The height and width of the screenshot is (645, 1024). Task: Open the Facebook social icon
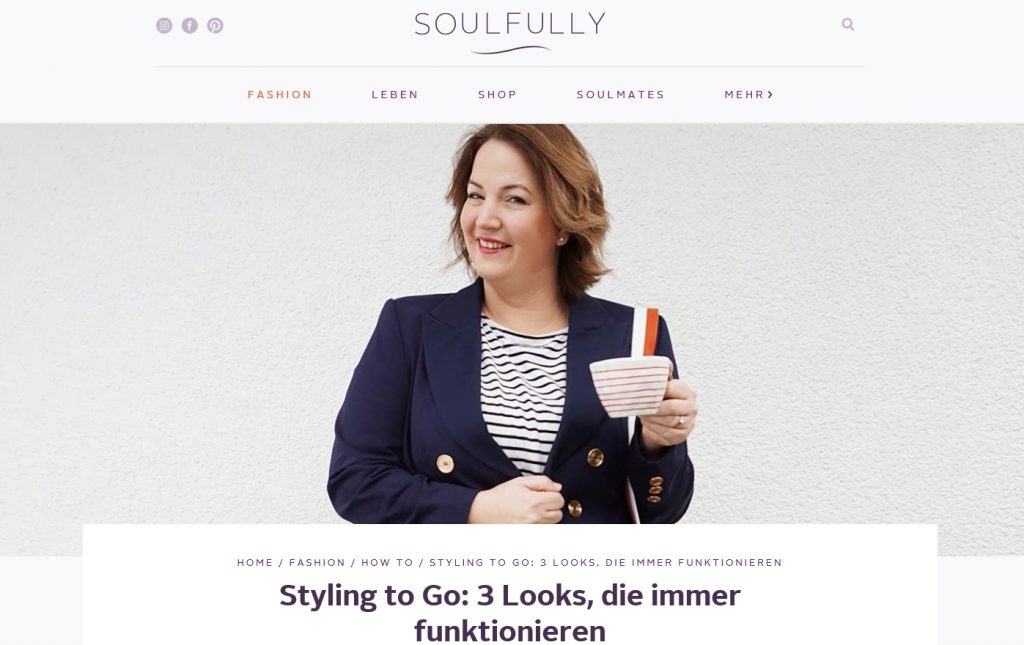pos(189,25)
